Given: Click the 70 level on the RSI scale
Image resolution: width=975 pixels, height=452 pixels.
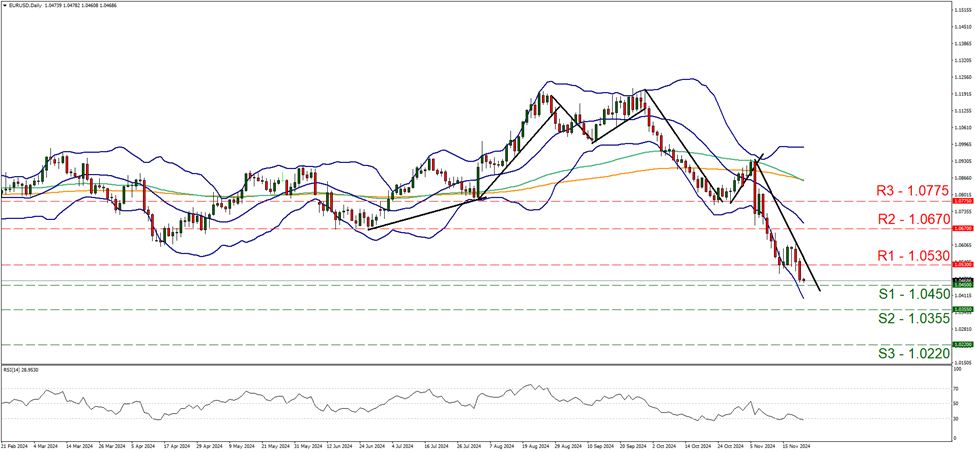Looking at the screenshot, I should point(956,389).
